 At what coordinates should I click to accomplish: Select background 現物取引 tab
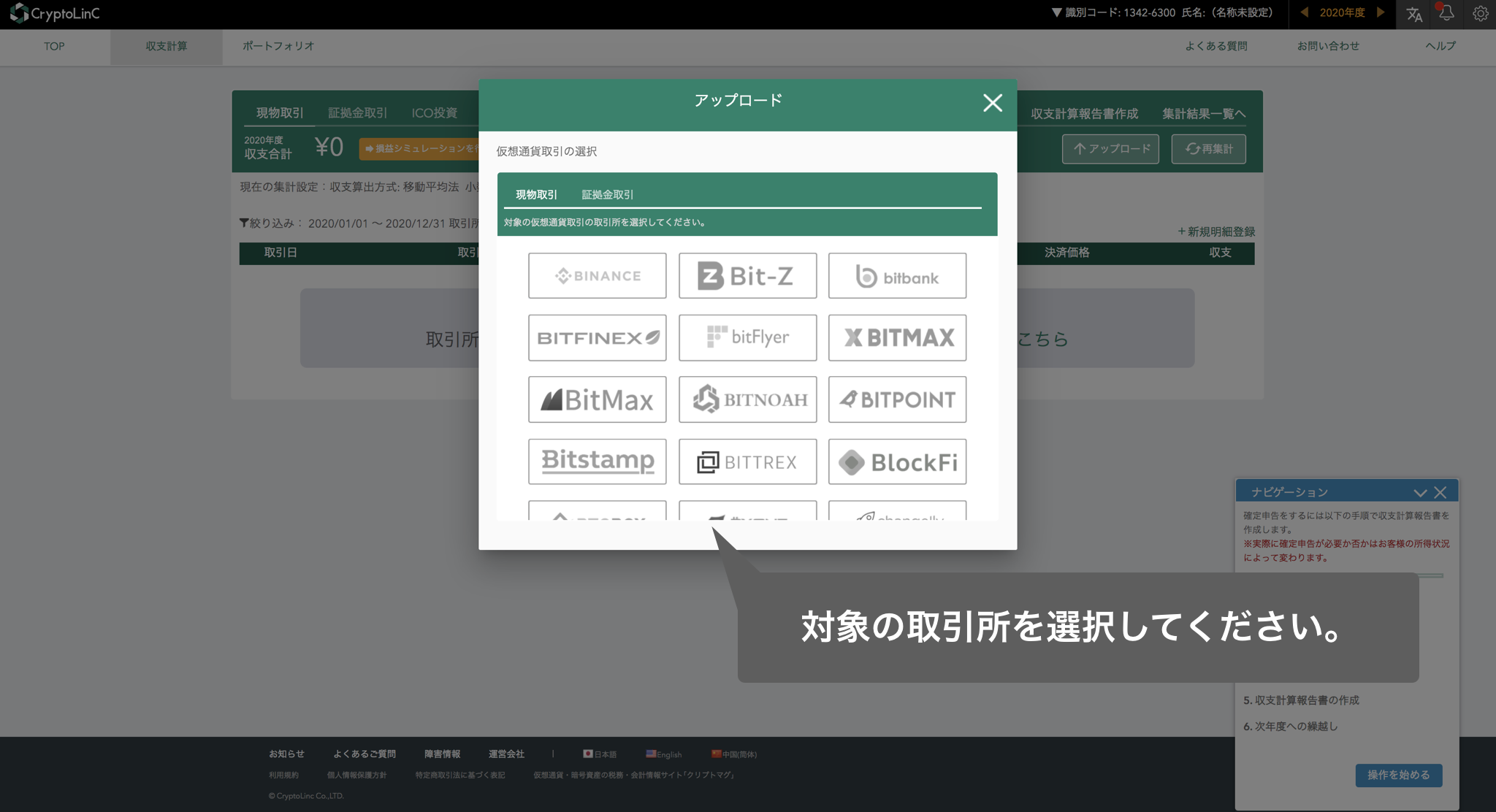[x=280, y=113]
